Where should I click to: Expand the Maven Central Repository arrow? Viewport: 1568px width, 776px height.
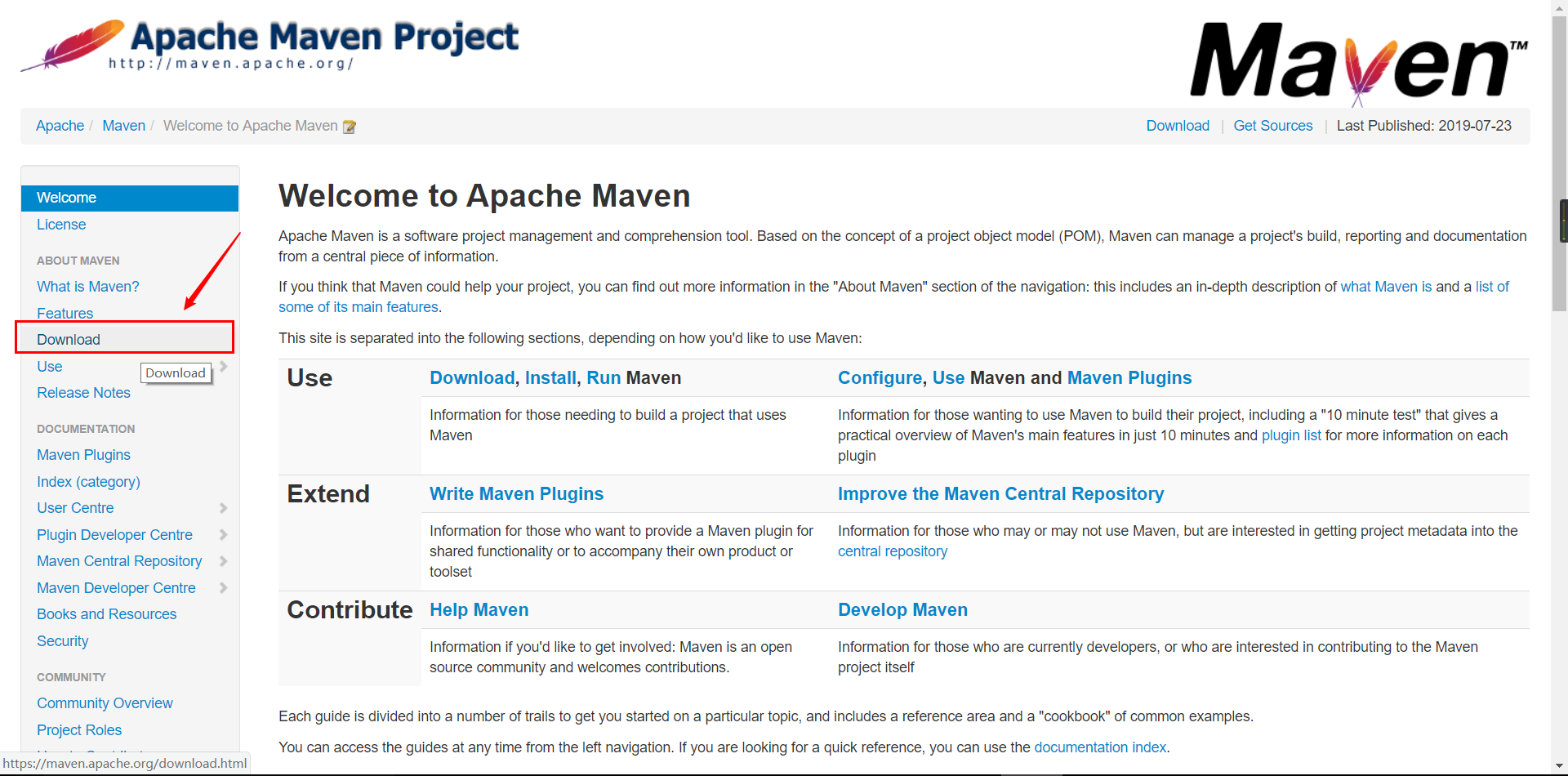coord(223,561)
